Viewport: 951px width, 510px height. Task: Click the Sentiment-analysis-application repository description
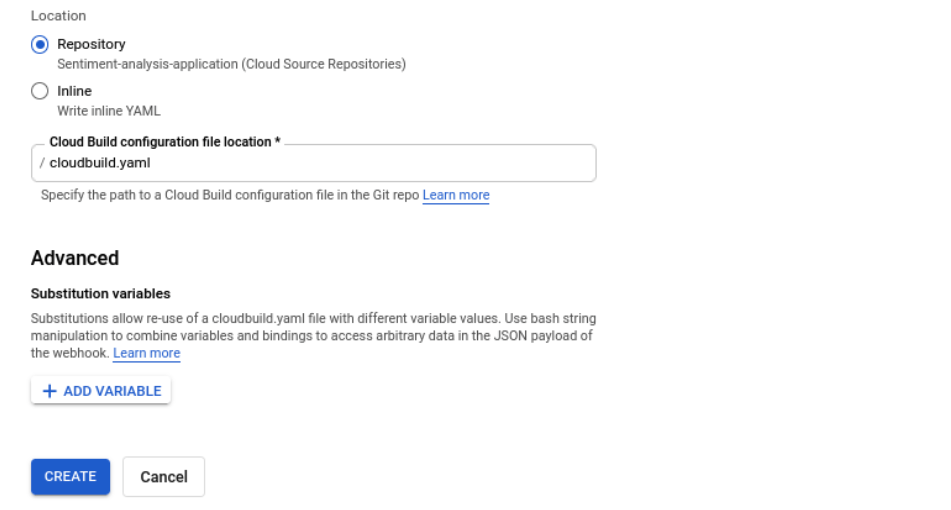pyautogui.click(x=231, y=64)
